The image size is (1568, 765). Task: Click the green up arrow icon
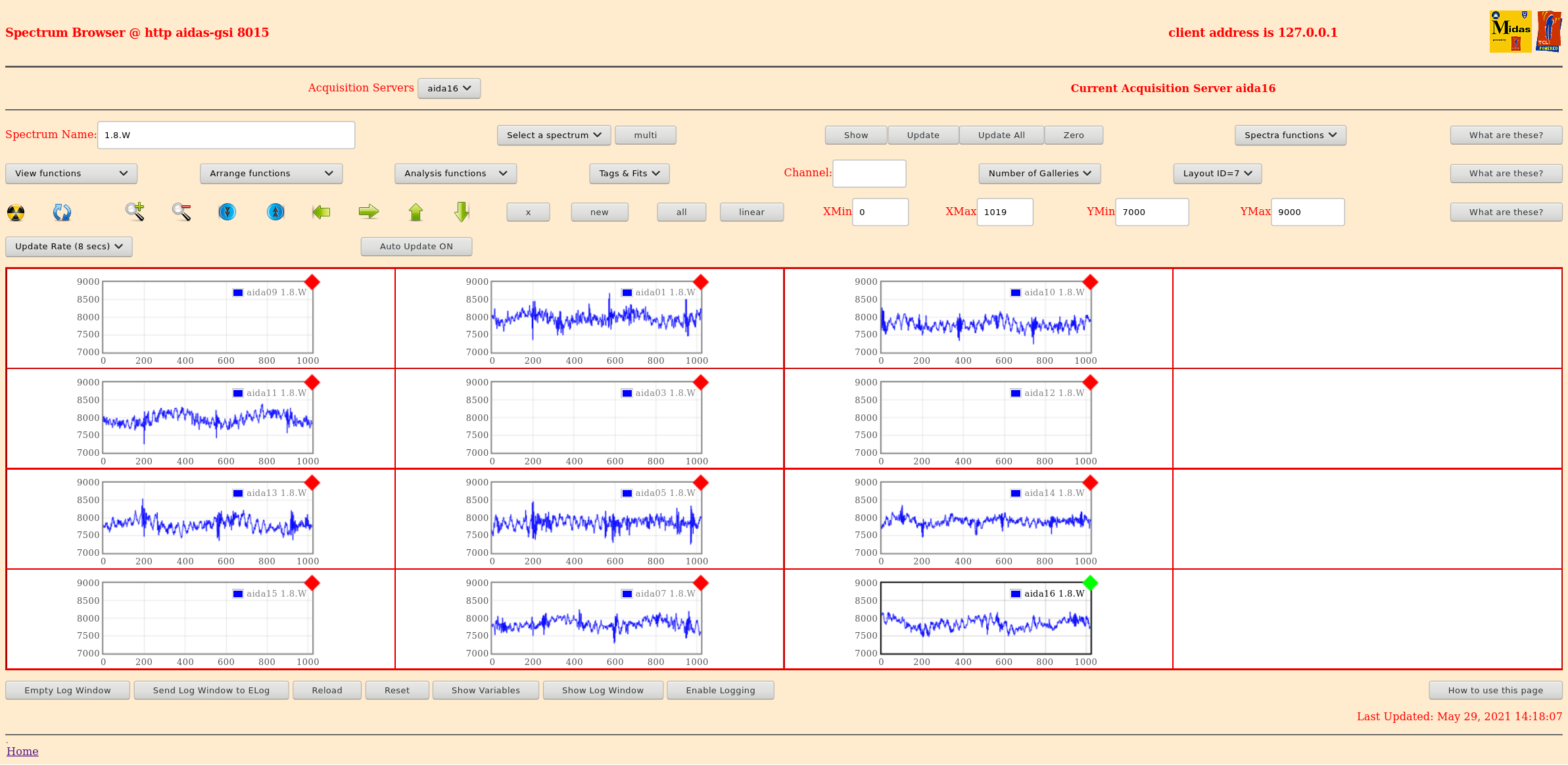[416, 212]
